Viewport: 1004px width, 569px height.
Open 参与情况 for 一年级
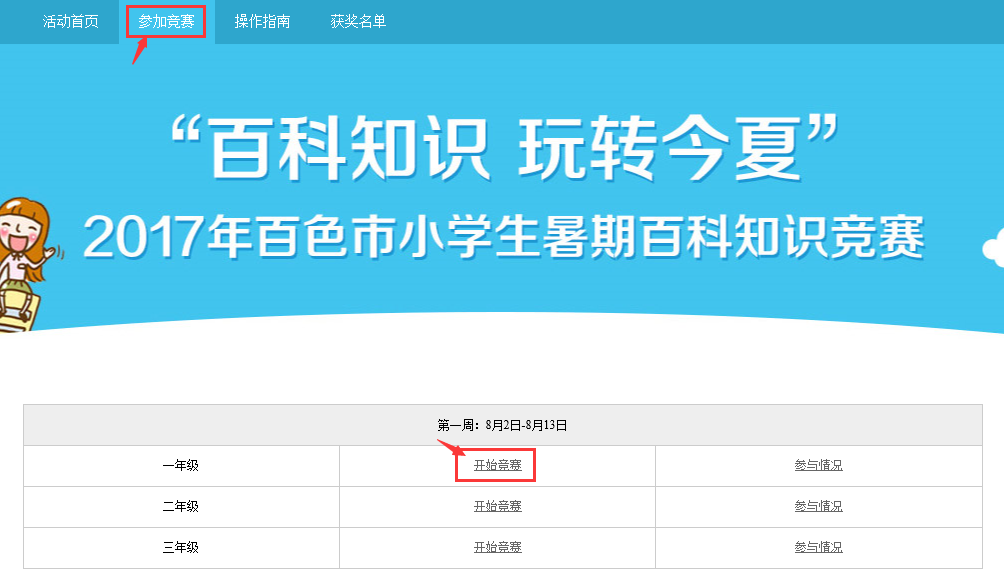[x=818, y=465]
